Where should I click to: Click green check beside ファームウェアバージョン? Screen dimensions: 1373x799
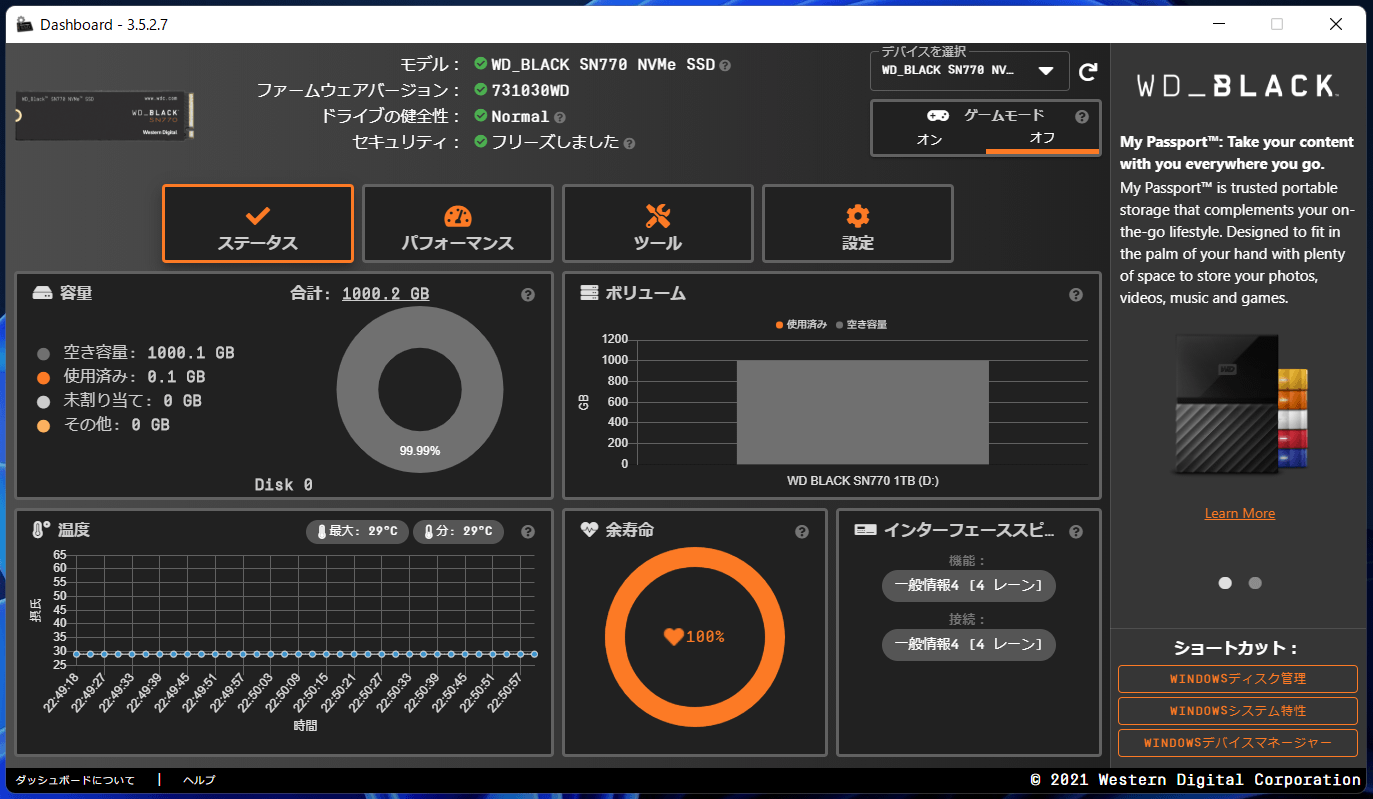pos(481,90)
